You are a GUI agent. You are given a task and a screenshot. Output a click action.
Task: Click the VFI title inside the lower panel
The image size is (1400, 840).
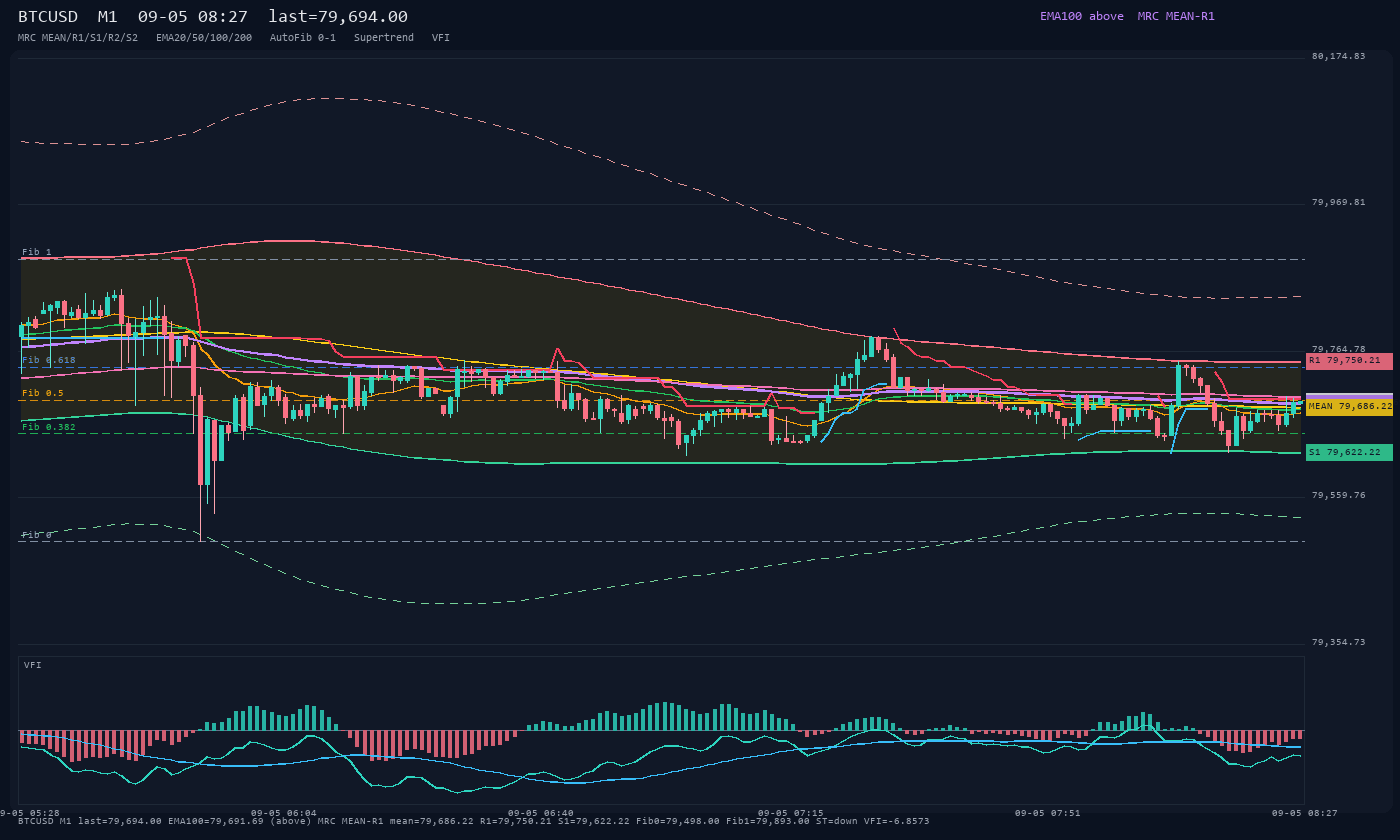[33, 665]
